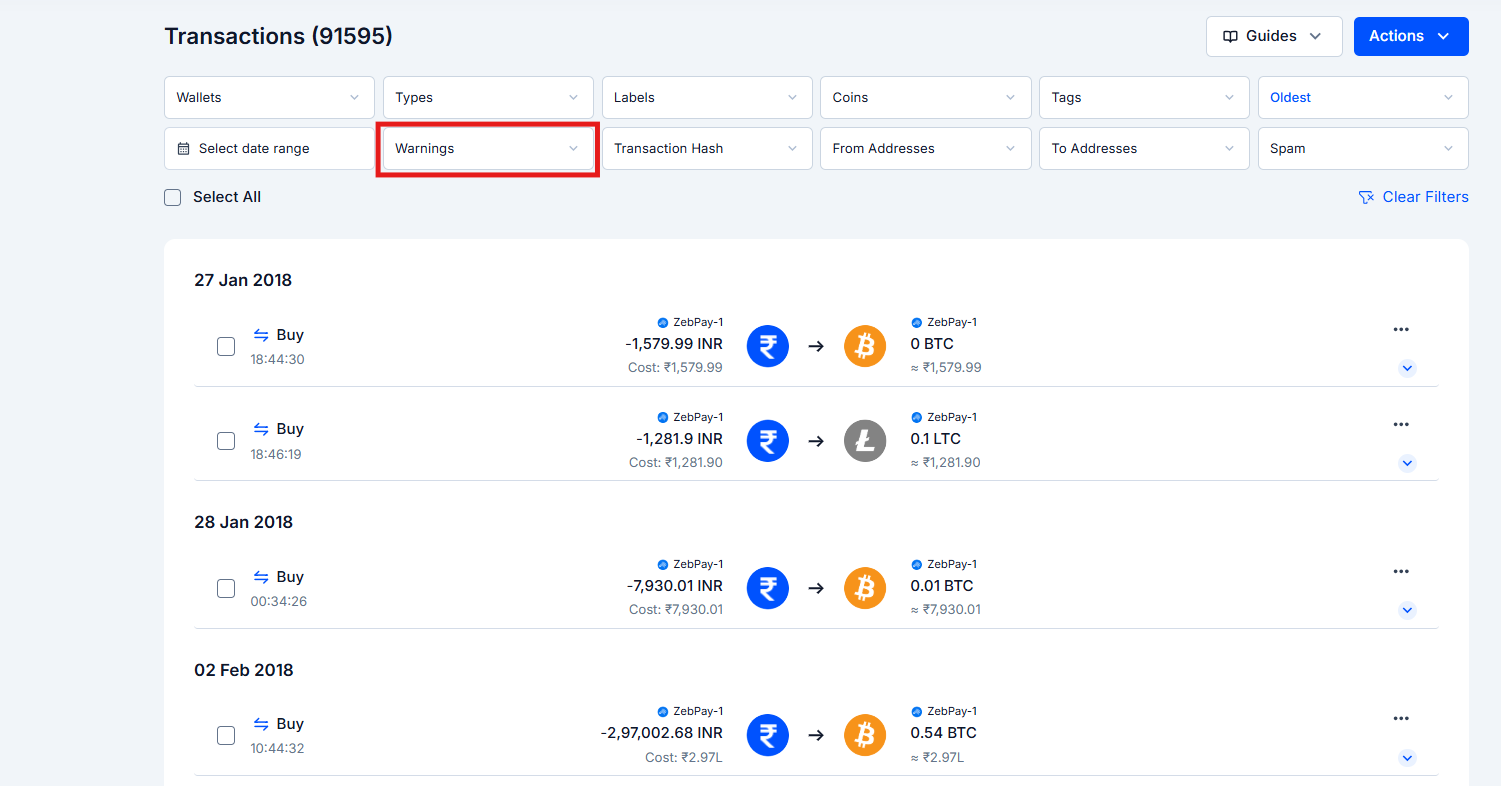Open the Coins filter dropdown
The height and width of the screenshot is (786, 1501).
[x=926, y=97]
